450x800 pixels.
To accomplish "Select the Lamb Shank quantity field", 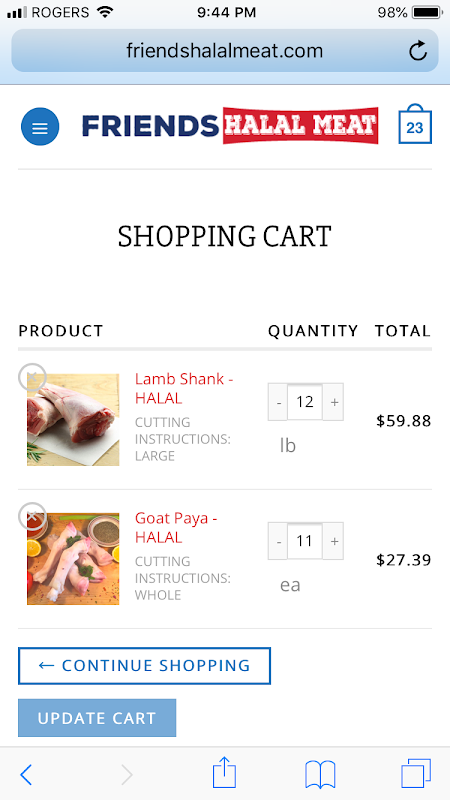I will point(305,402).
